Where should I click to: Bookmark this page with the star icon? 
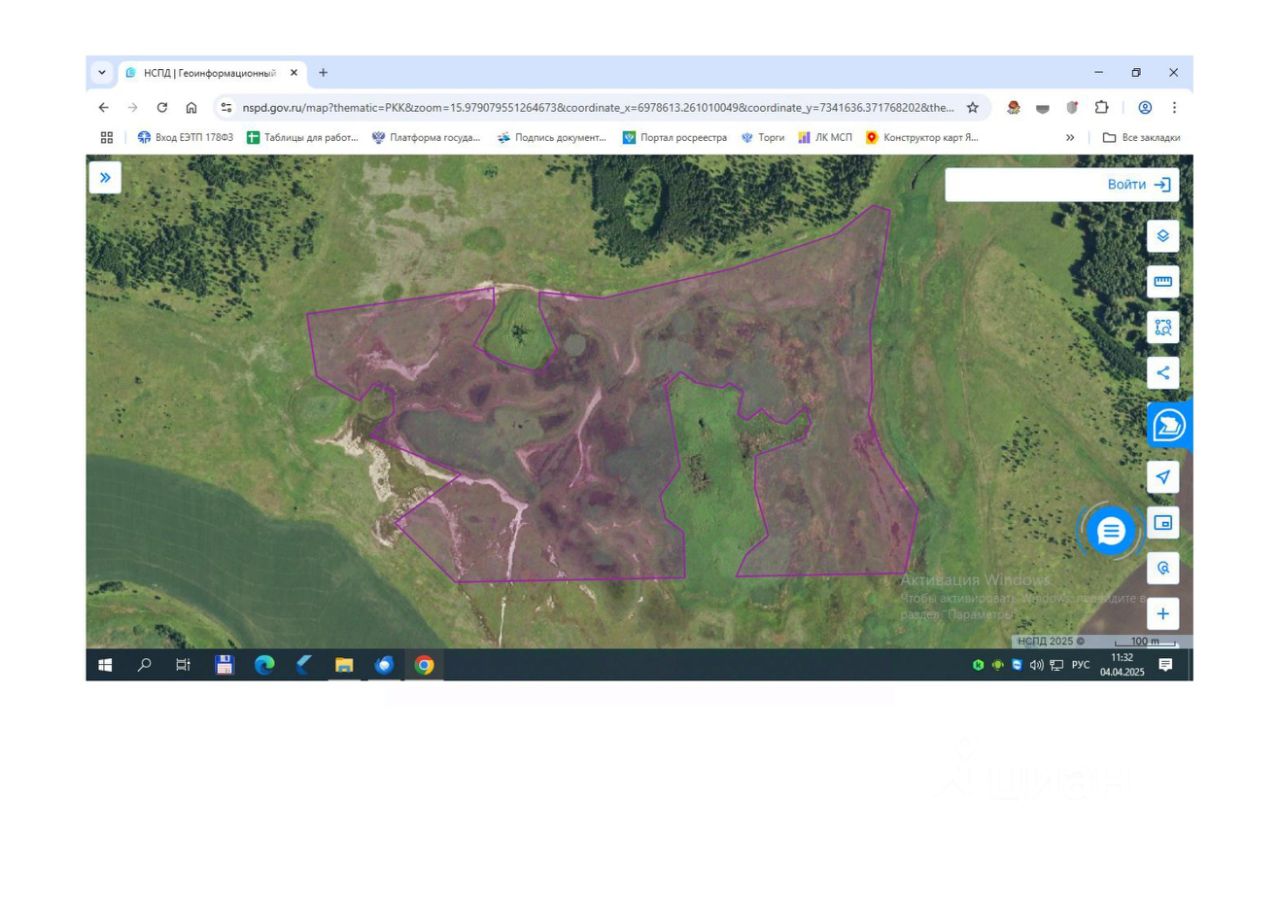coord(972,108)
